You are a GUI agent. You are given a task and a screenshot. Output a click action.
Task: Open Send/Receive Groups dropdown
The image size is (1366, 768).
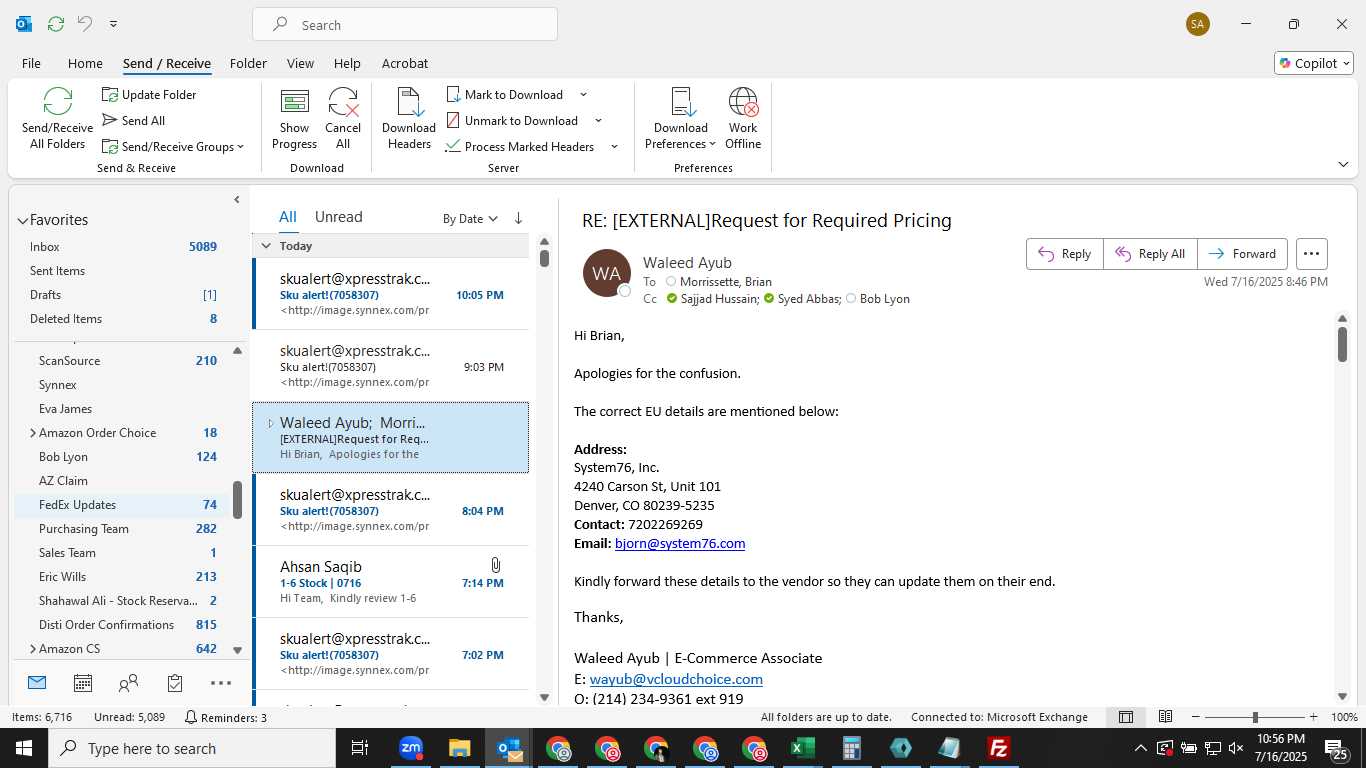tap(173, 147)
